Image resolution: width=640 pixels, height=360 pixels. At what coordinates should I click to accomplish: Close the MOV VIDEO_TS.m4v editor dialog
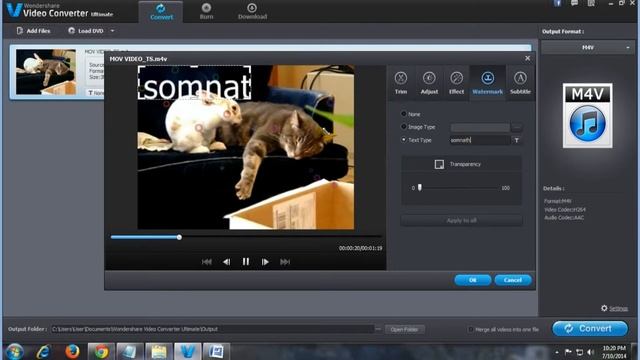click(x=527, y=58)
